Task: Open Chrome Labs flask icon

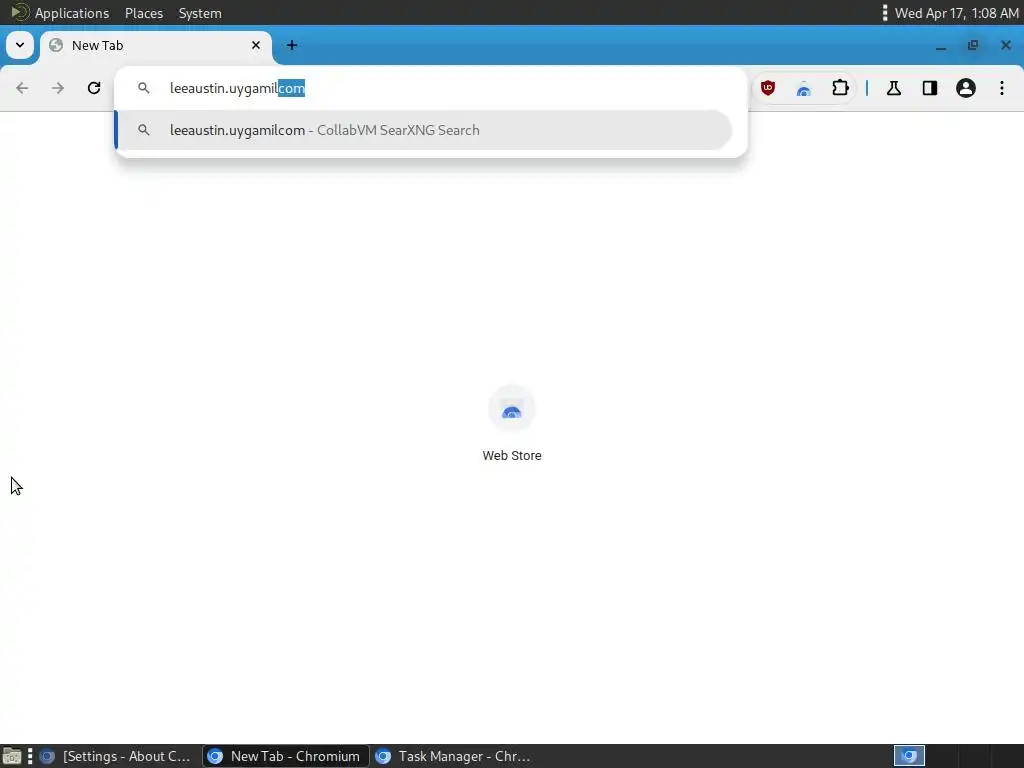Action: tap(894, 88)
